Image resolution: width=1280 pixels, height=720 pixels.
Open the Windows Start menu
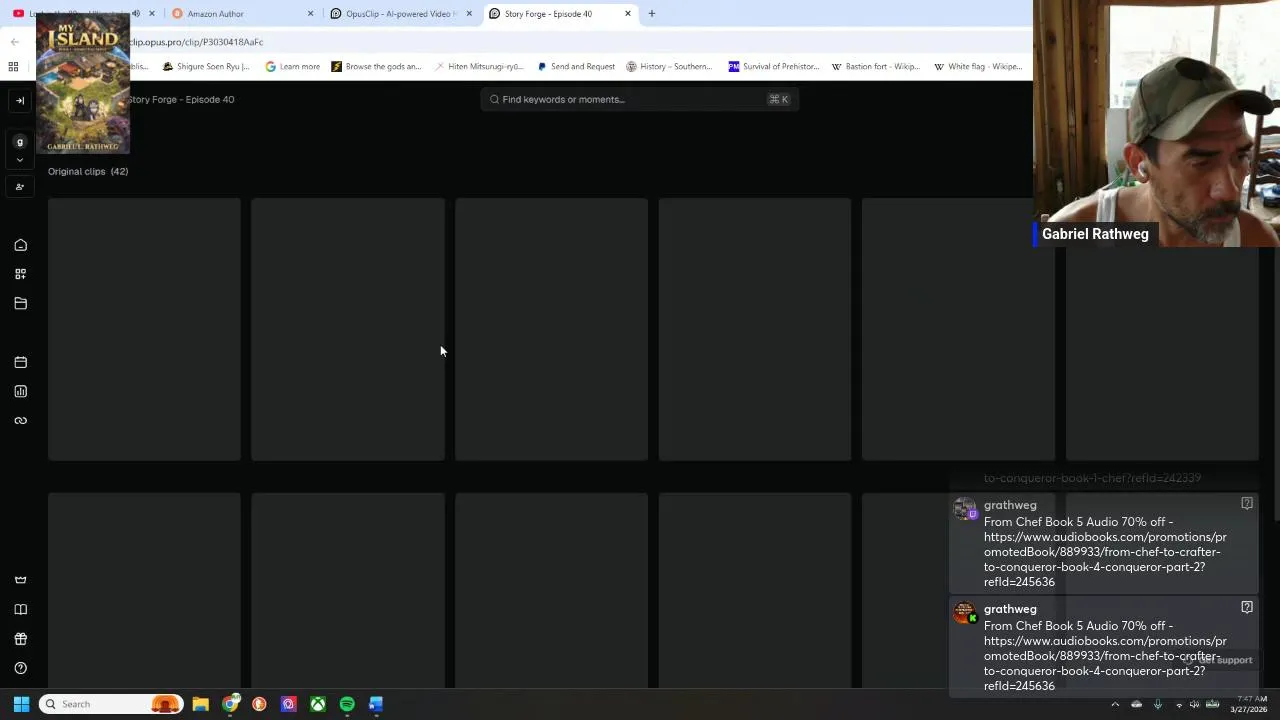[x=21, y=704]
